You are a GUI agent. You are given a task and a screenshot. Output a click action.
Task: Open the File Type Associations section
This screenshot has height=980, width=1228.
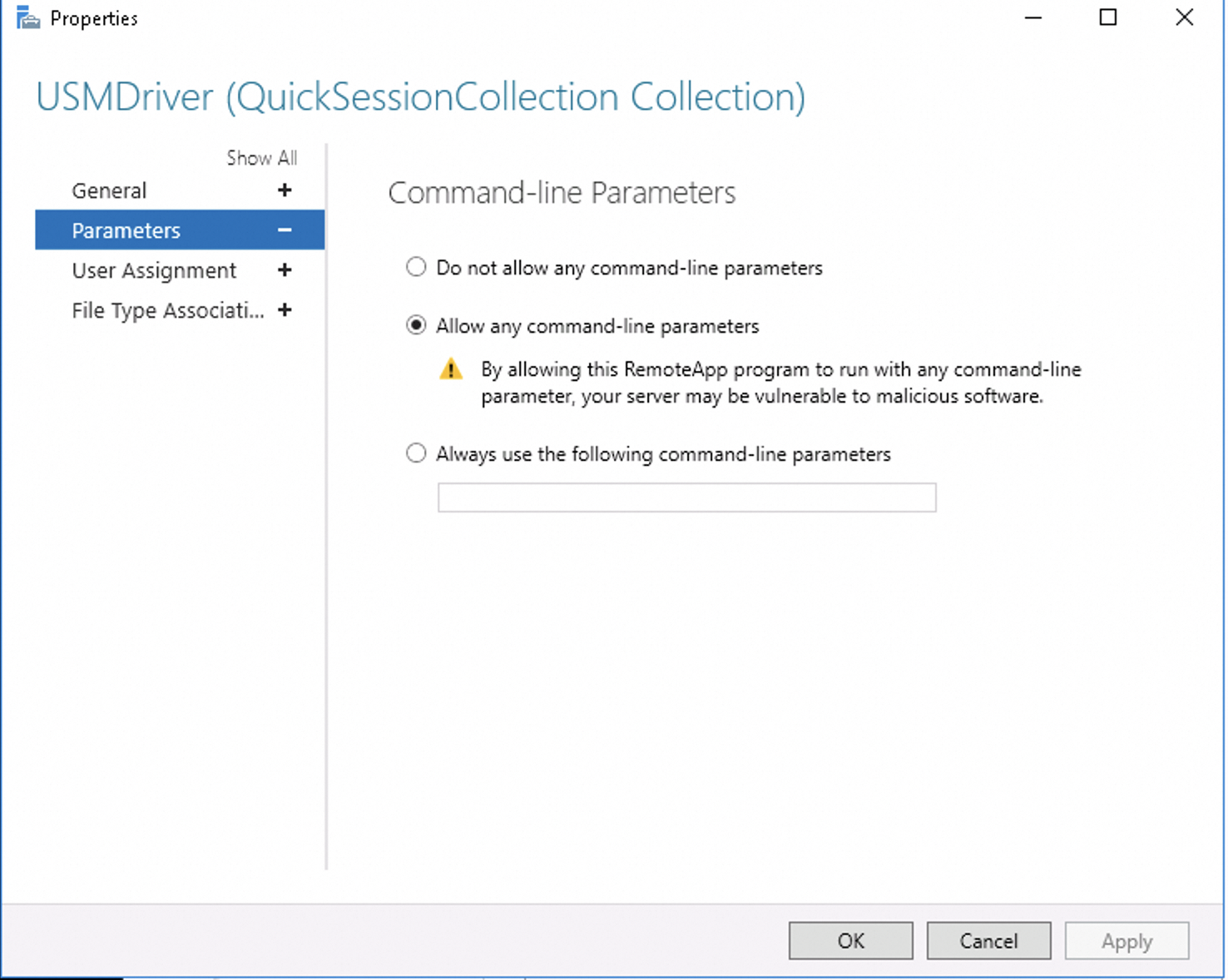pyautogui.click(x=167, y=310)
